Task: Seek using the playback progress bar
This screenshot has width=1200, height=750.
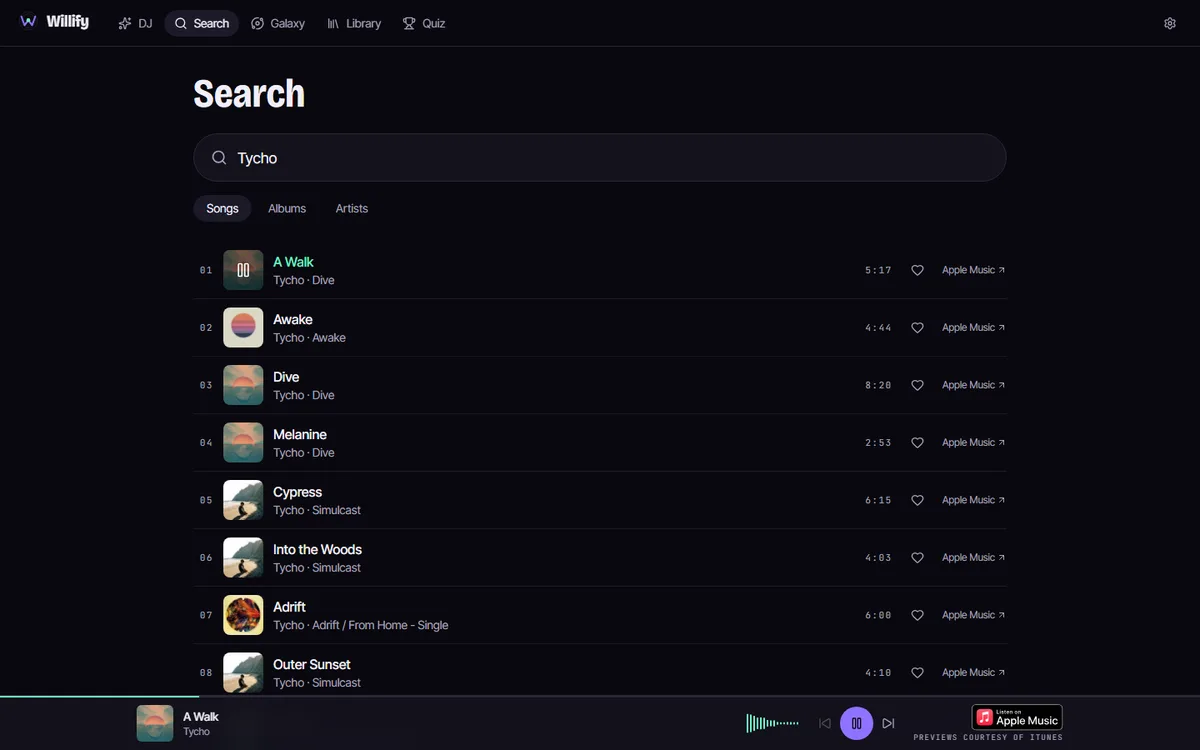Action: coord(600,696)
